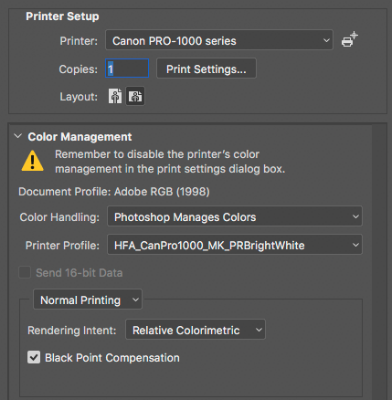Click the Printer Setup heading

point(62,16)
